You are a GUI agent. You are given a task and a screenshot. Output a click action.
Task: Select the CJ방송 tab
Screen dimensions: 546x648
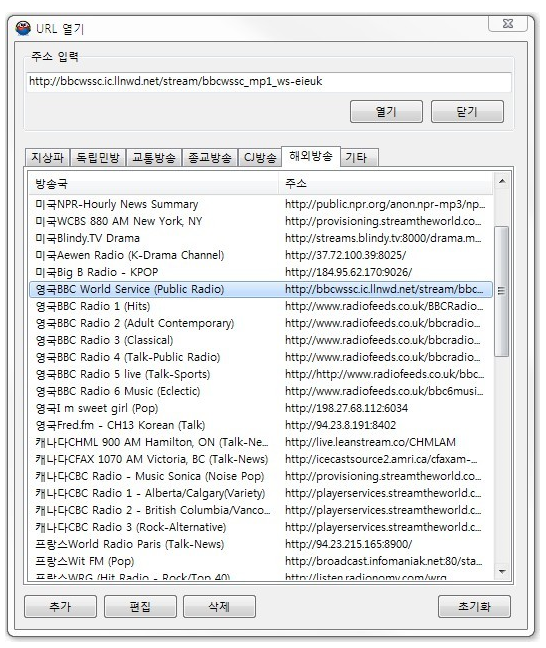coord(260,157)
